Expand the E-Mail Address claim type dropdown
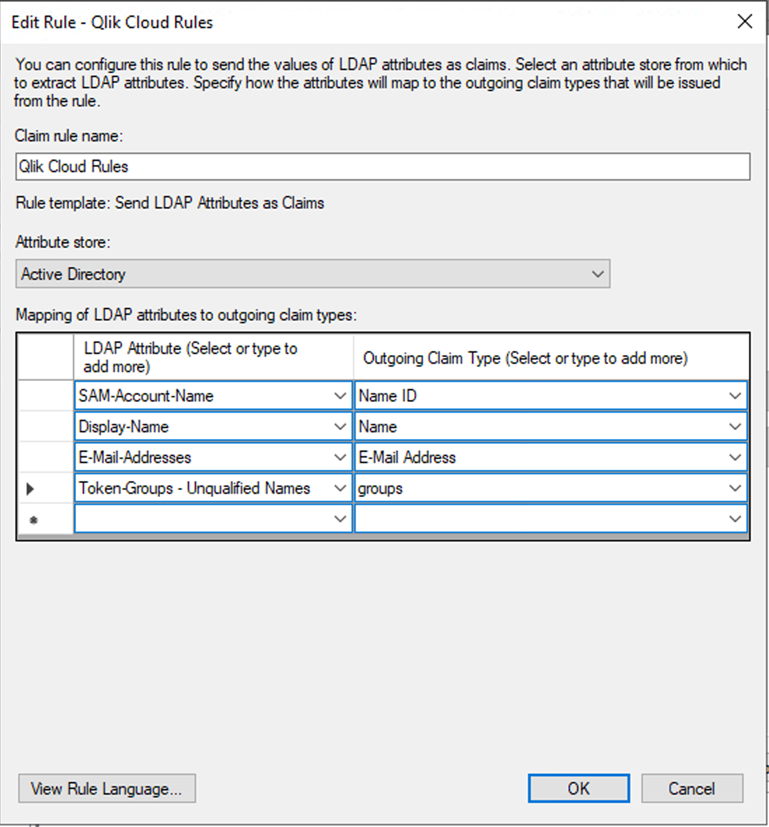This screenshot has width=769, height=827. 736,458
